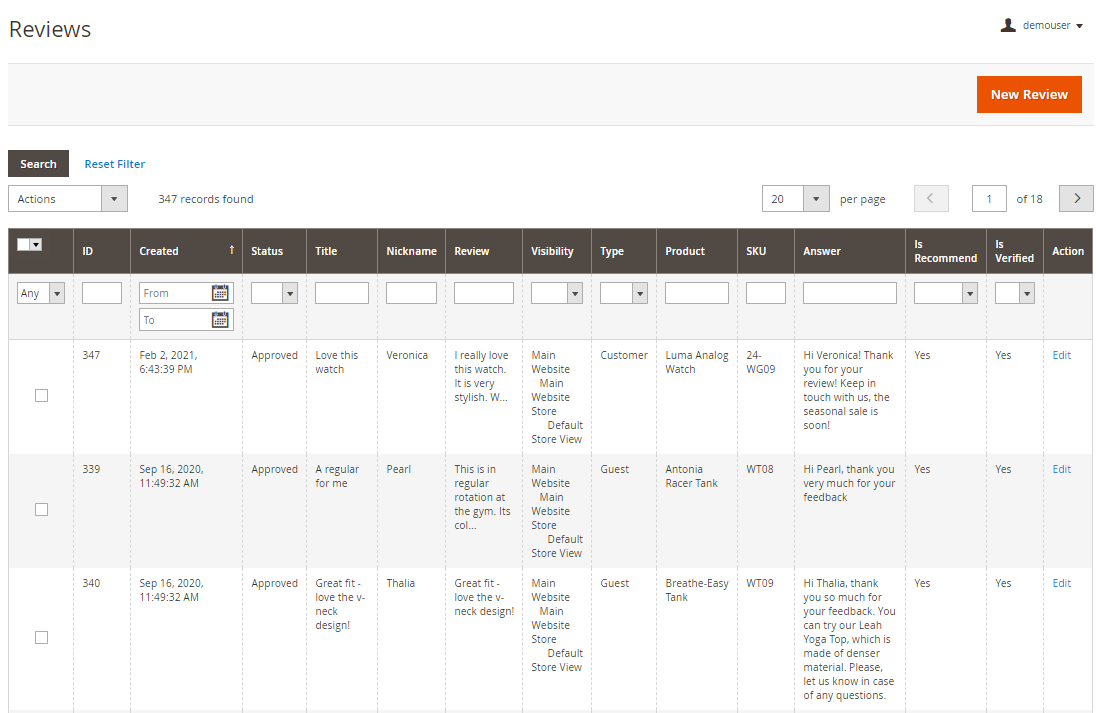The width and height of the screenshot is (1096, 713).
Task: Open the mass-select header checkbox dropdown
Action: tap(36, 245)
